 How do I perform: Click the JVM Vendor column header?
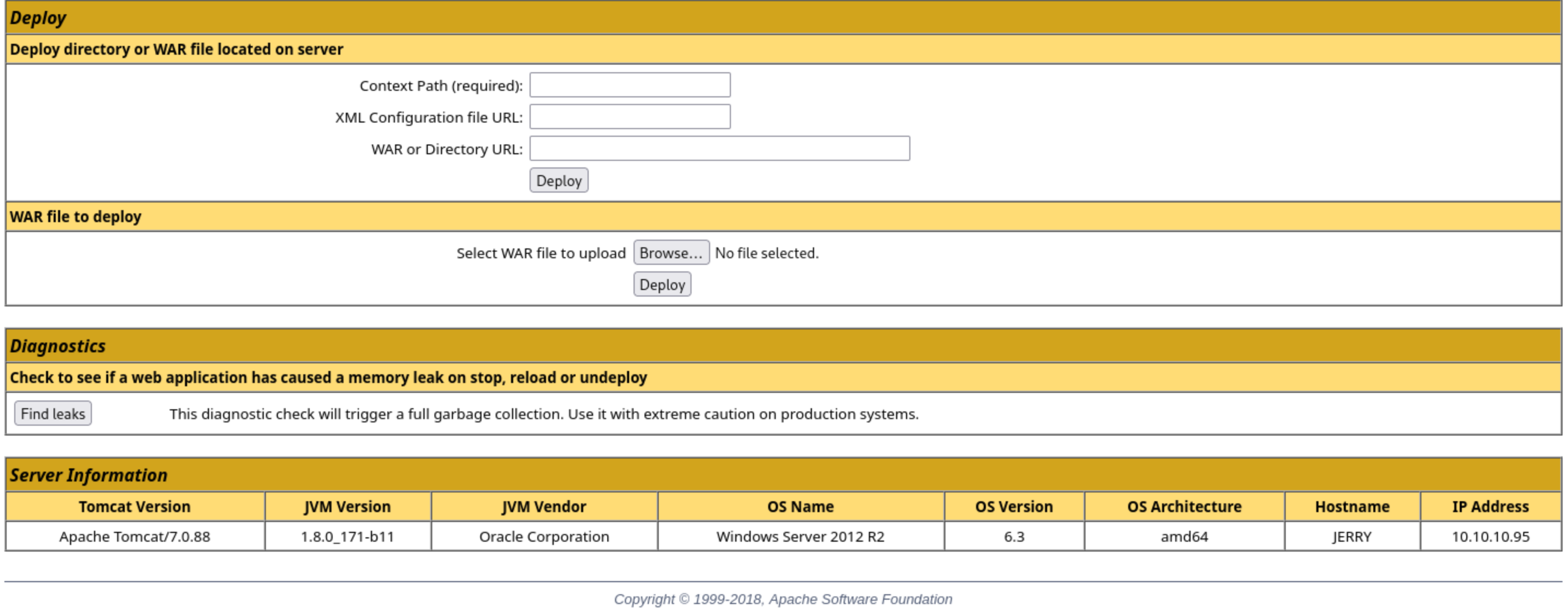[x=544, y=507]
